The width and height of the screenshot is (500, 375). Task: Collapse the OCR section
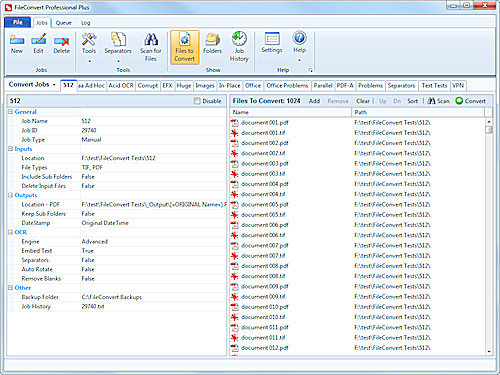(10, 232)
